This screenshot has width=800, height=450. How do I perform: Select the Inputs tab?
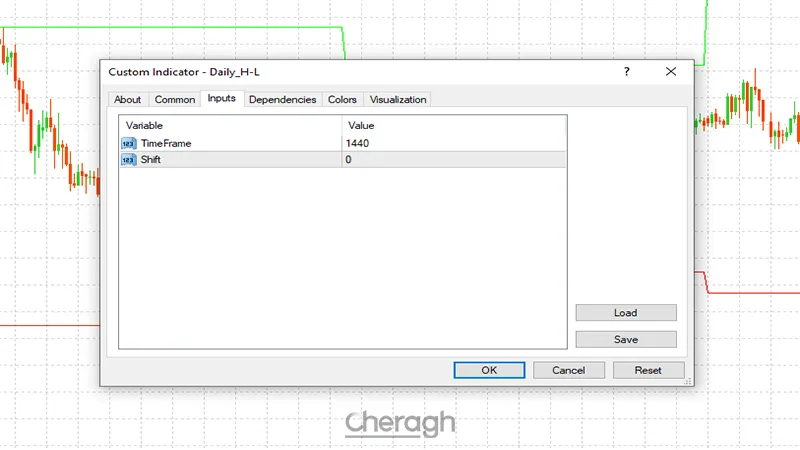(221, 98)
